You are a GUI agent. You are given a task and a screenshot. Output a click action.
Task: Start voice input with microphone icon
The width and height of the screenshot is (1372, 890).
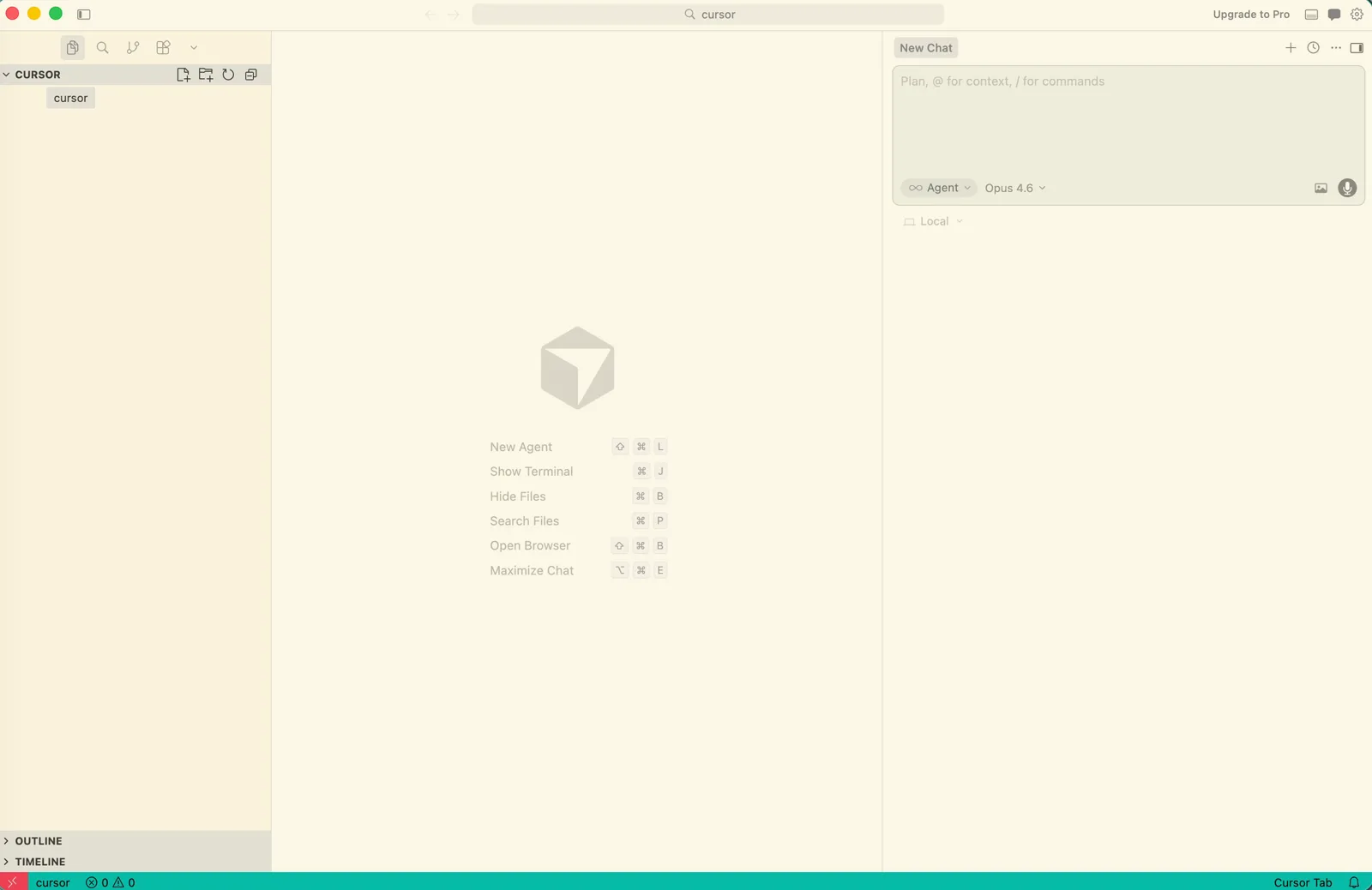pos(1347,188)
